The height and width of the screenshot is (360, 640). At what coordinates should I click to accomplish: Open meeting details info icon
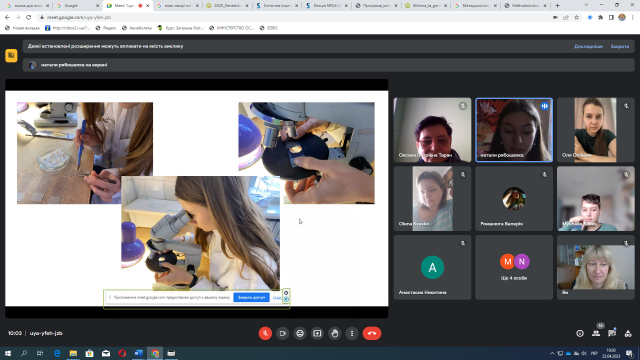pos(580,333)
